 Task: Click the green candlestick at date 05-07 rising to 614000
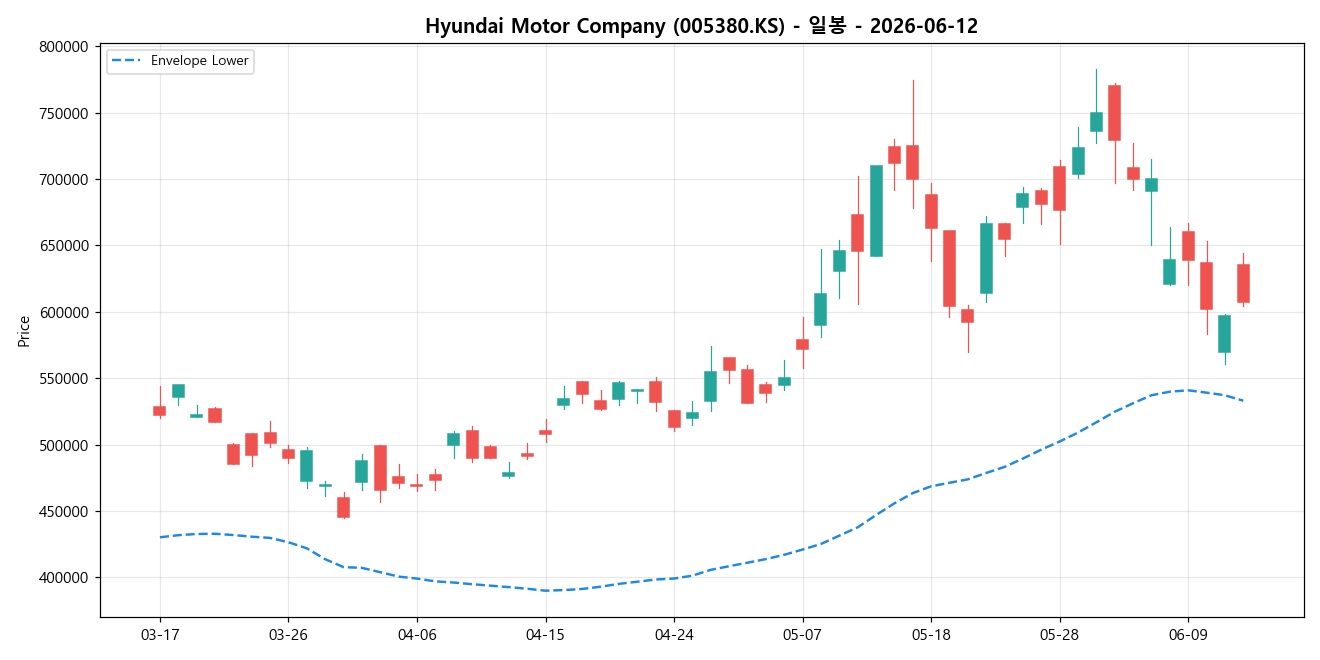(820, 309)
